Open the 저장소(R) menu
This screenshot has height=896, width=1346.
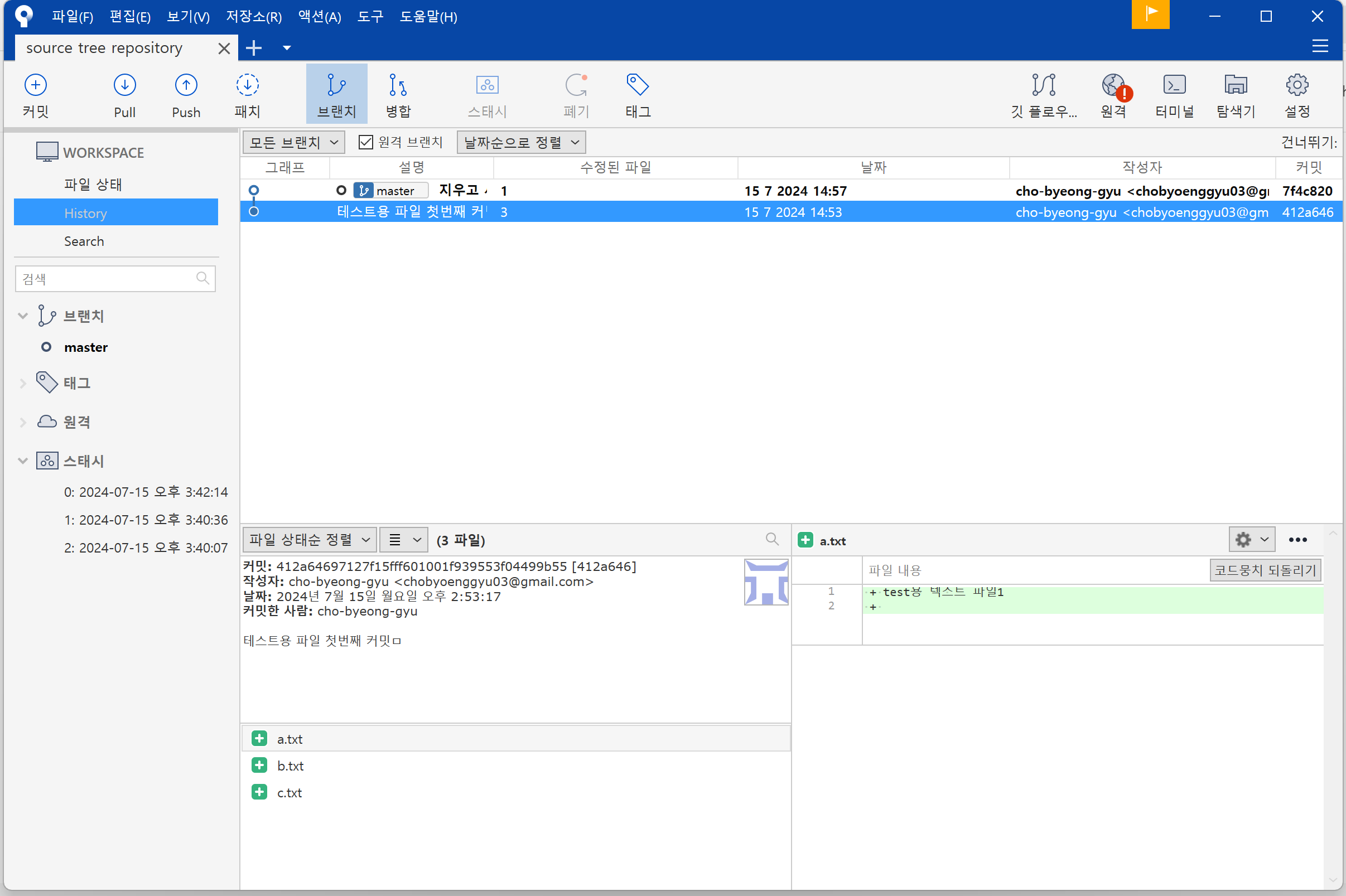(254, 17)
